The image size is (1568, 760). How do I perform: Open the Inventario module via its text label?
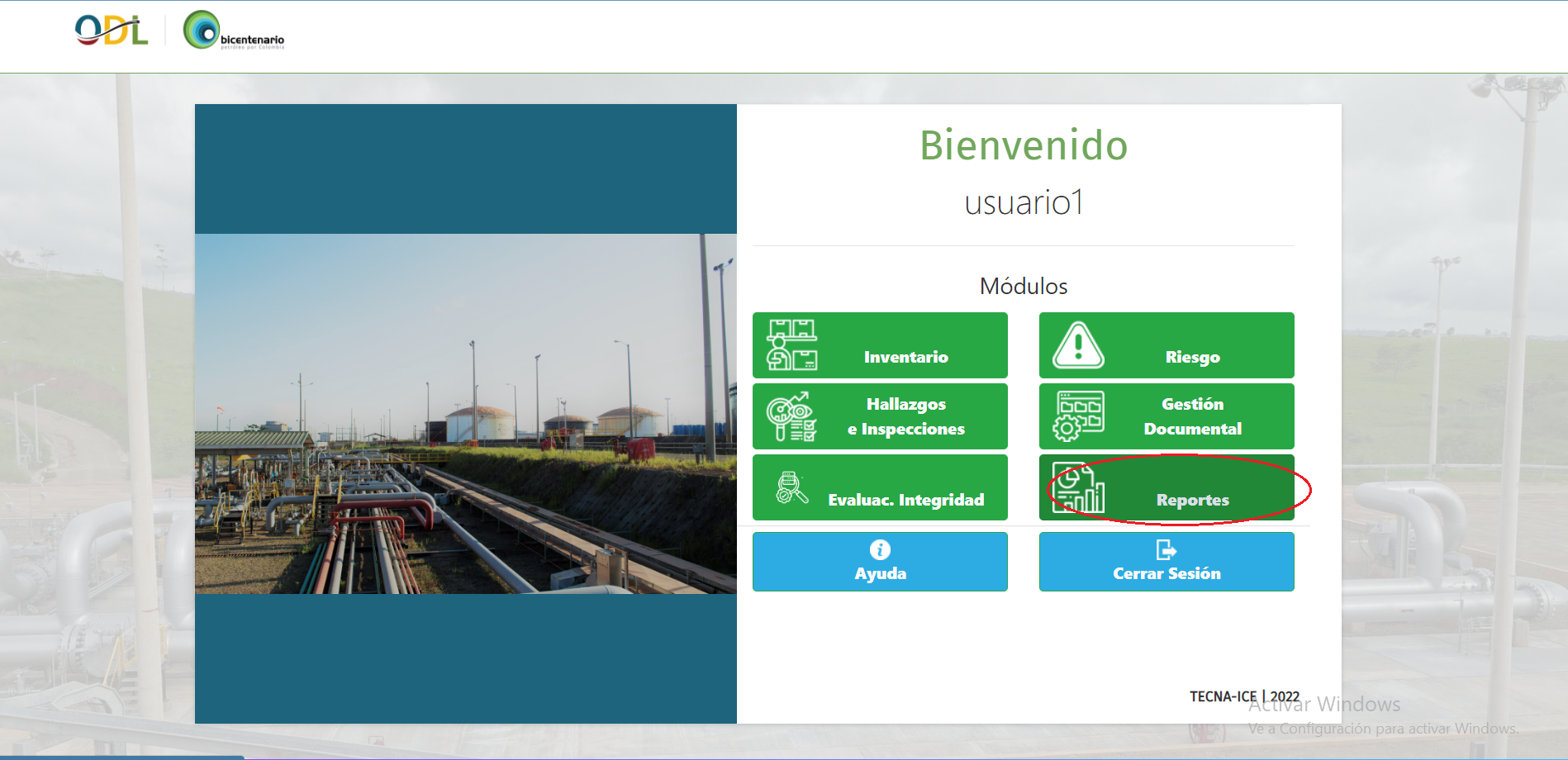(x=905, y=357)
